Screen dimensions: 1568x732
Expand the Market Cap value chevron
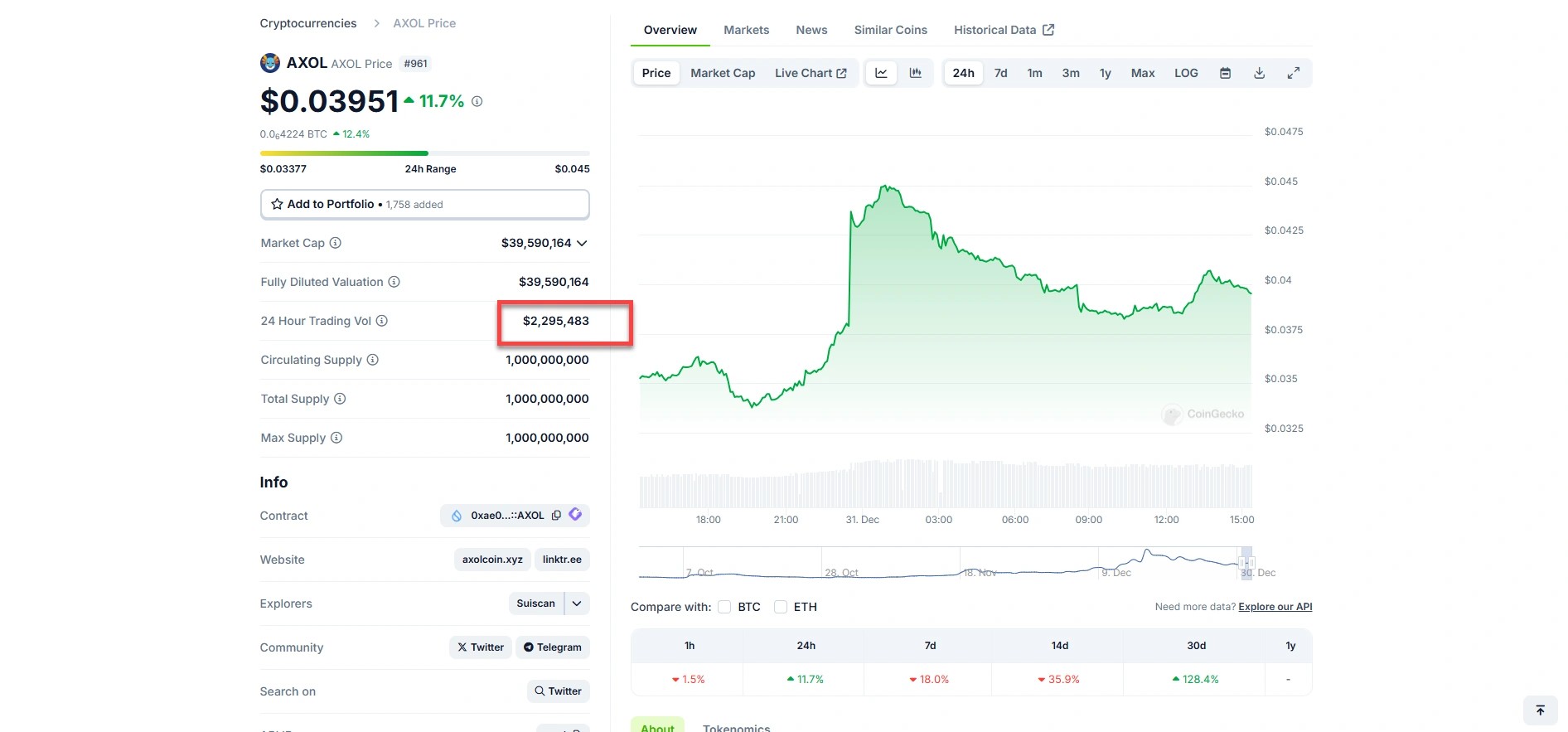coord(582,243)
